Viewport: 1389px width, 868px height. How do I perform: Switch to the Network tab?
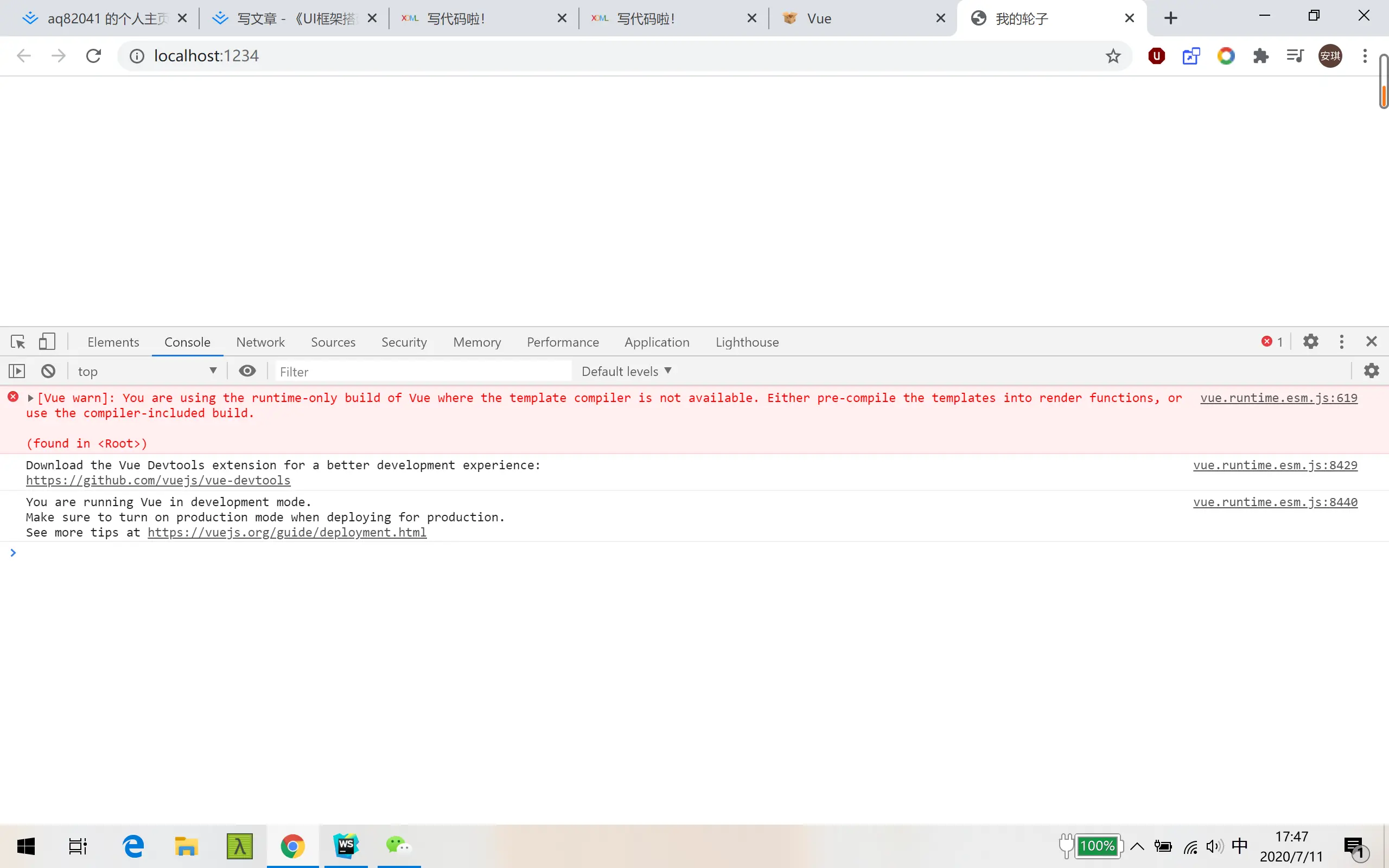(260, 342)
